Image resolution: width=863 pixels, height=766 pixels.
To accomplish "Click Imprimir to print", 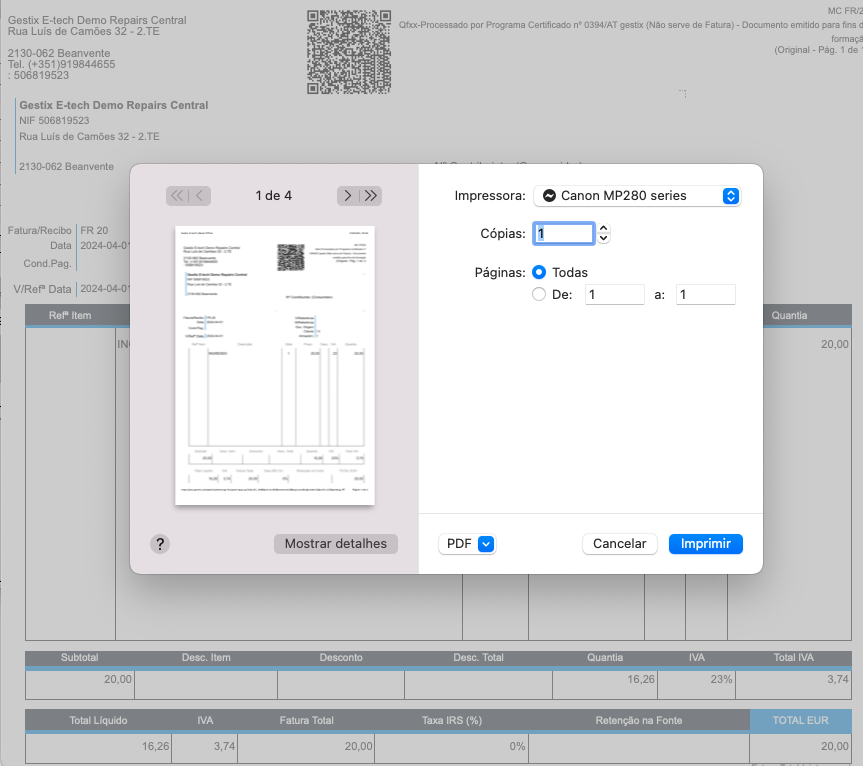I will (x=706, y=544).
